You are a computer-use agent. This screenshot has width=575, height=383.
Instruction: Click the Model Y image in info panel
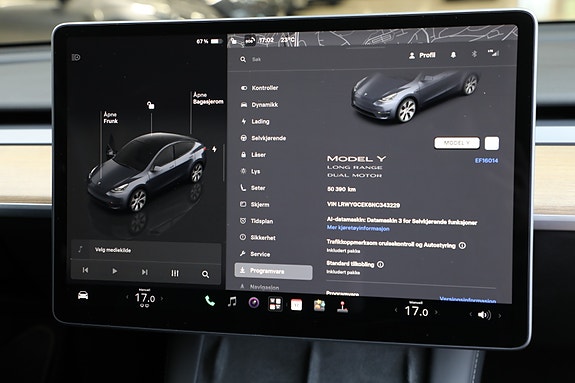click(x=415, y=97)
